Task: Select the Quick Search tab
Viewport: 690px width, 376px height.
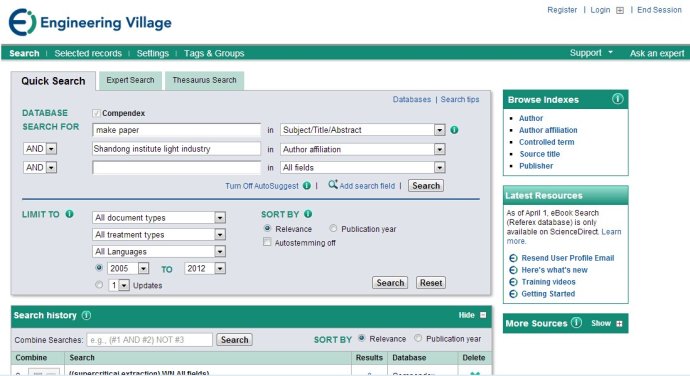Action: click(x=53, y=81)
